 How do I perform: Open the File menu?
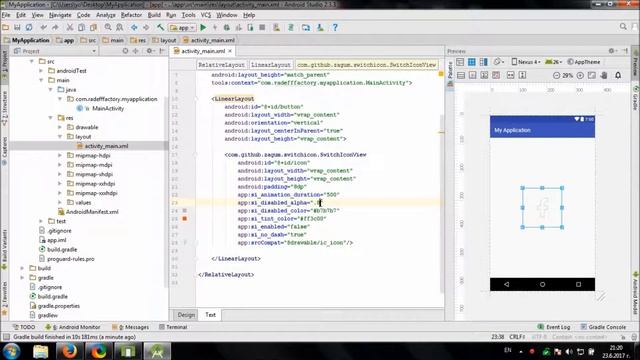click(x=6, y=15)
